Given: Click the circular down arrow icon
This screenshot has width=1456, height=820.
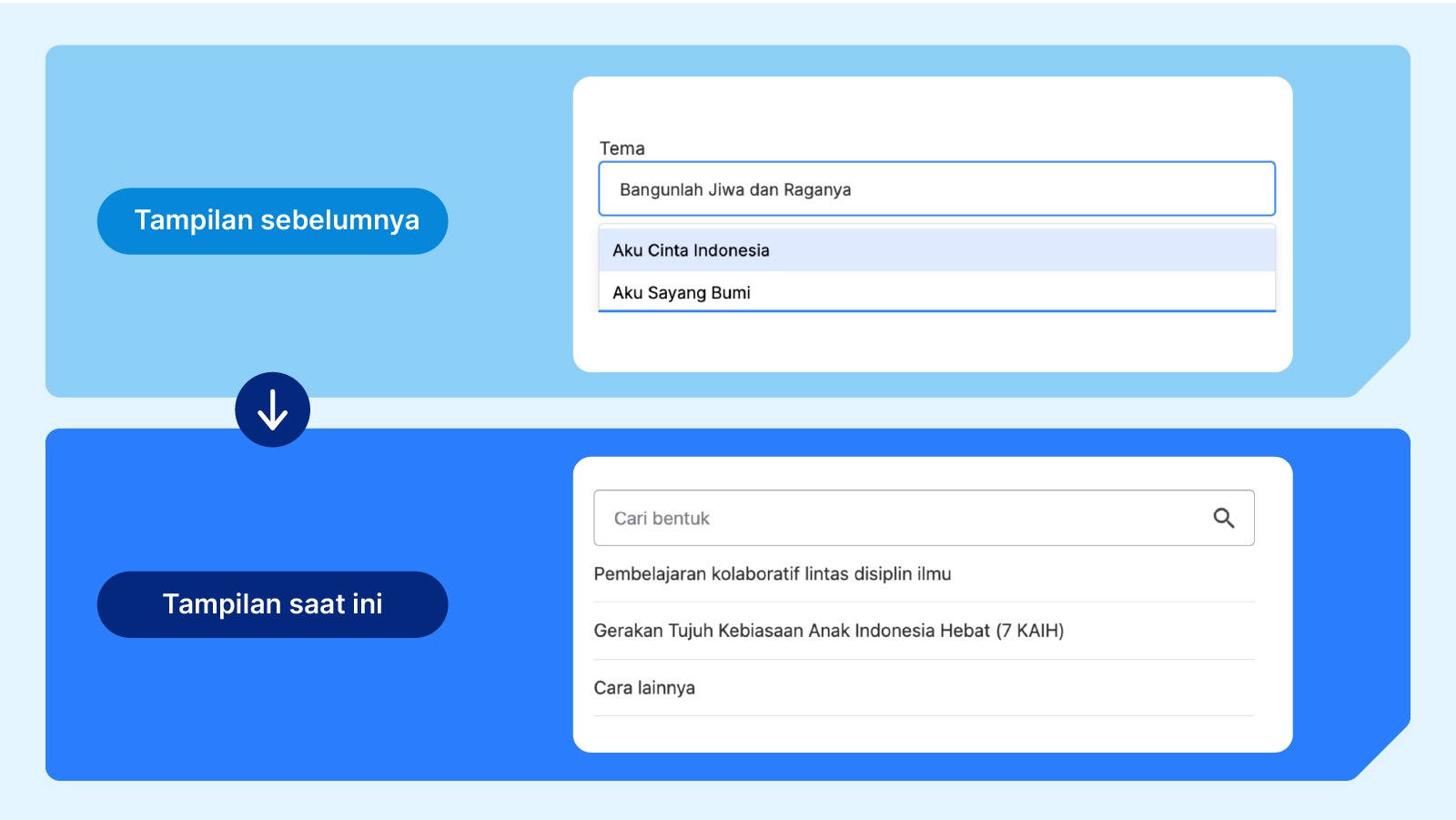Looking at the screenshot, I should (x=272, y=410).
